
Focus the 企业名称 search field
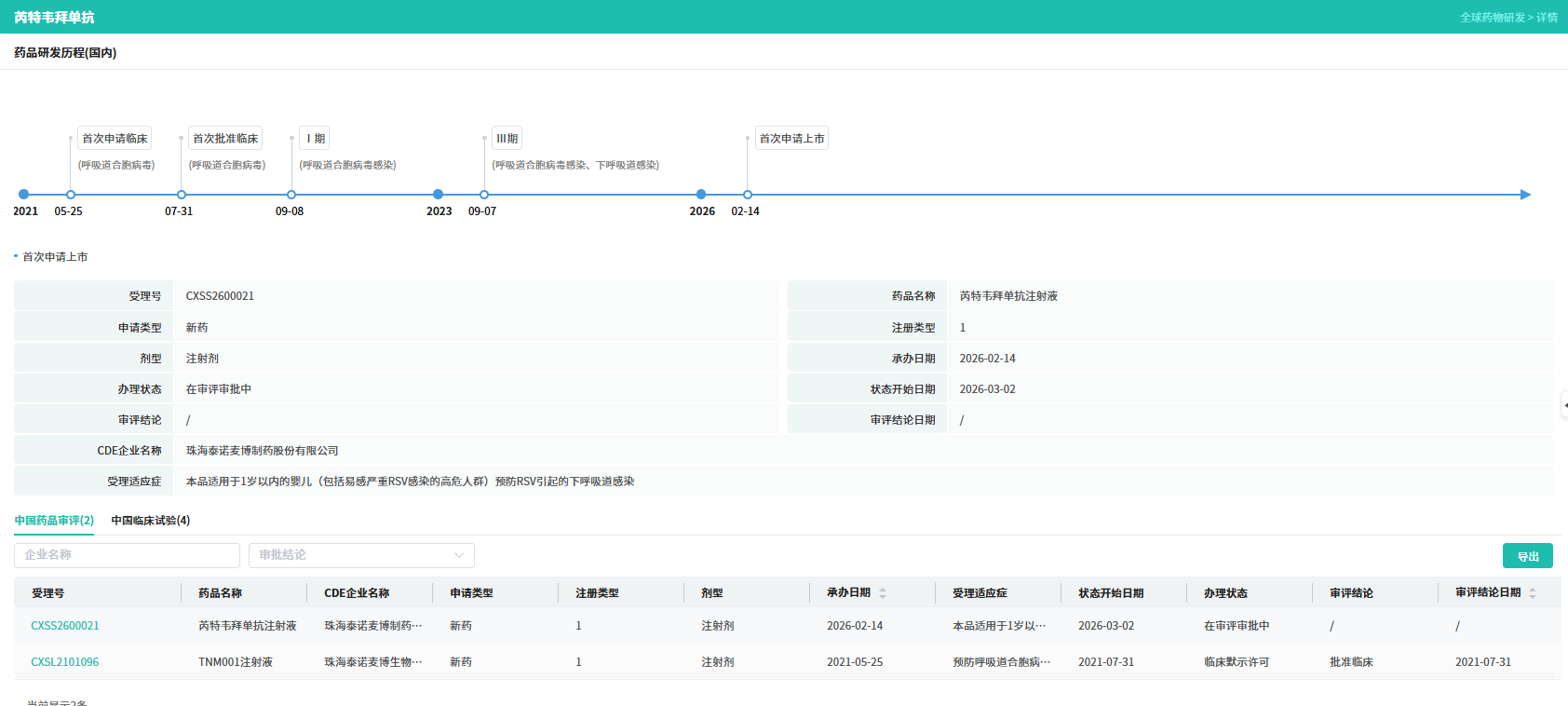point(127,555)
